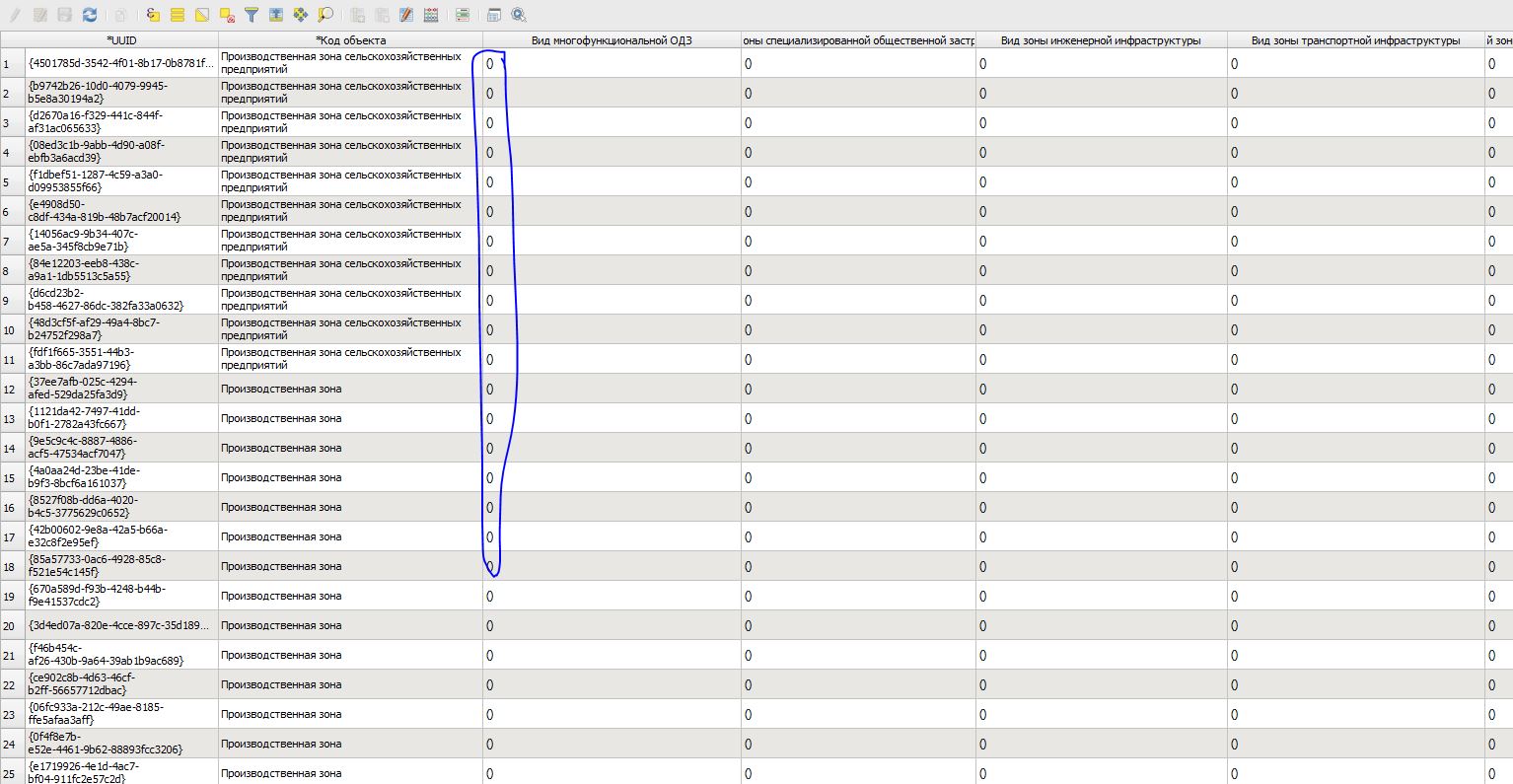
Task: Click UUID cell starting with {1121da42-7497
Action: (x=121, y=418)
